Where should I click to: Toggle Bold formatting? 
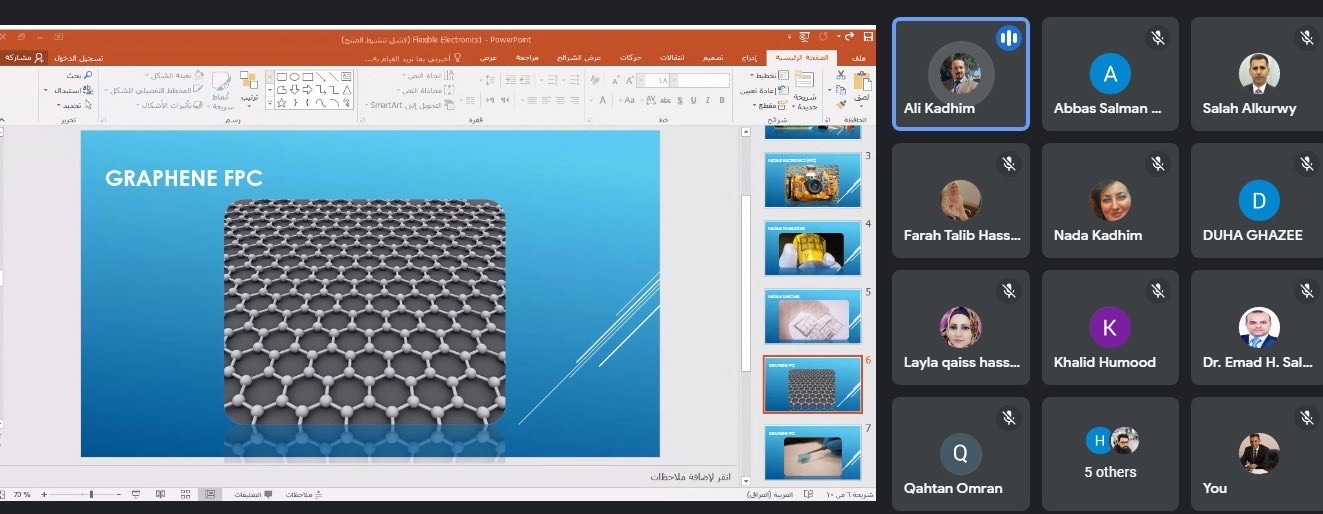[721, 100]
